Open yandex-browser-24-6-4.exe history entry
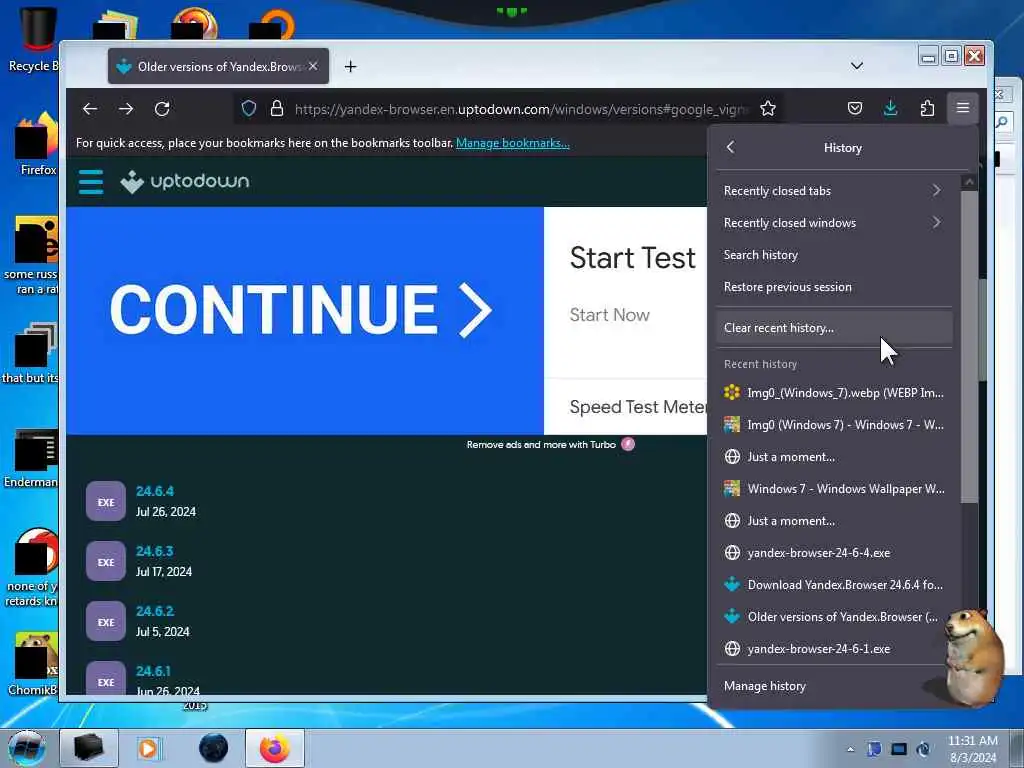 coord(834,552)
